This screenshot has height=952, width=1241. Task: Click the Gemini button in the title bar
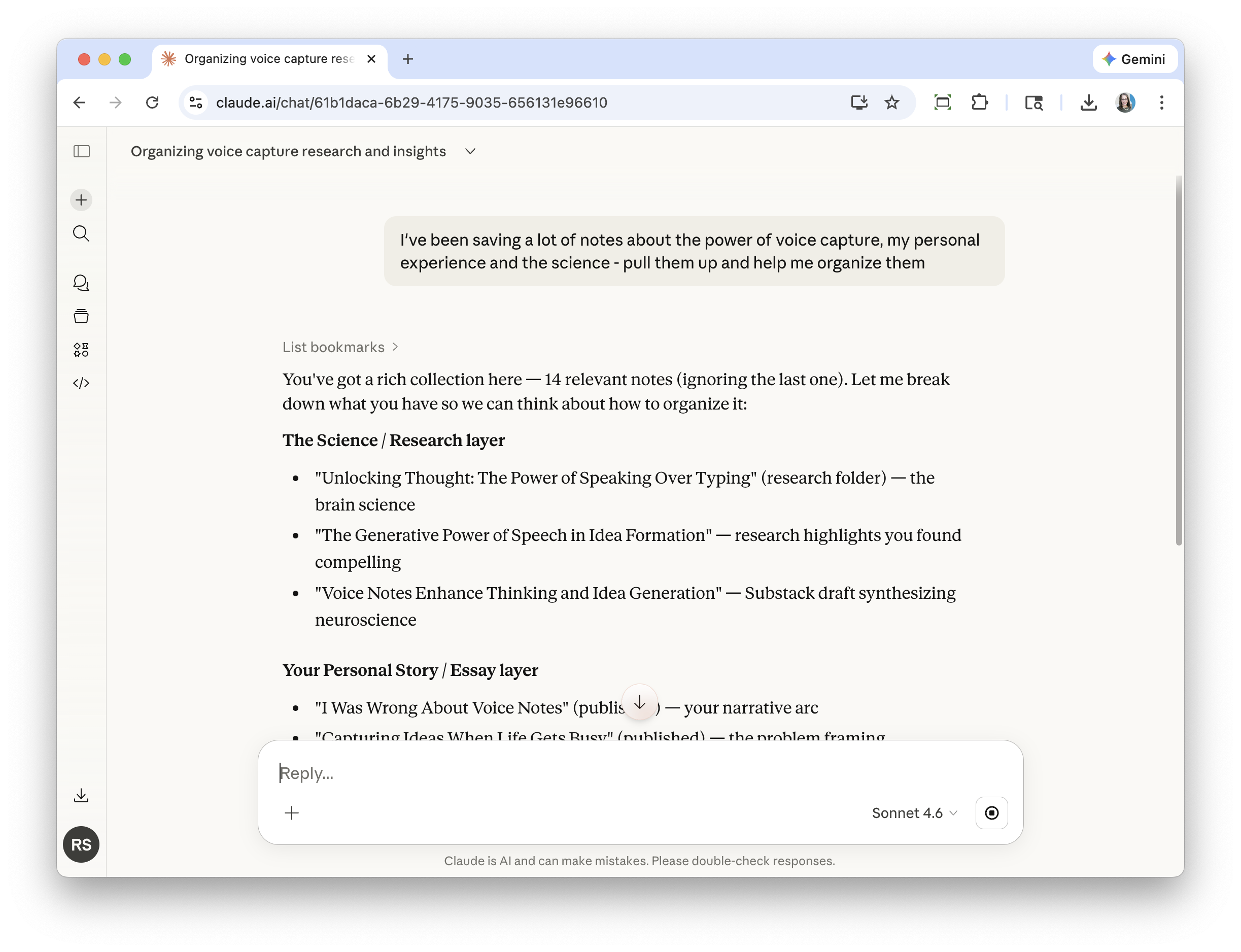tap(1134, 58)
